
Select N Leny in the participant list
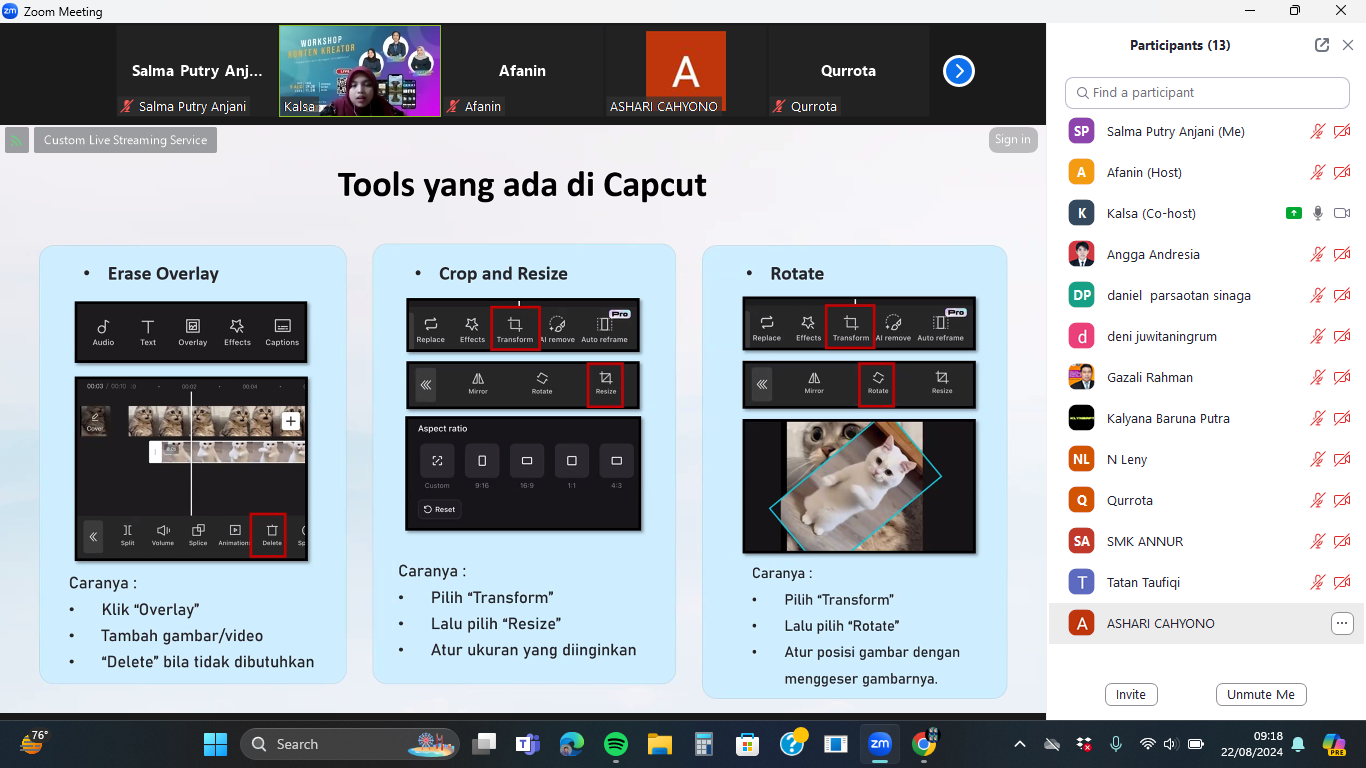click(1207, 459)
